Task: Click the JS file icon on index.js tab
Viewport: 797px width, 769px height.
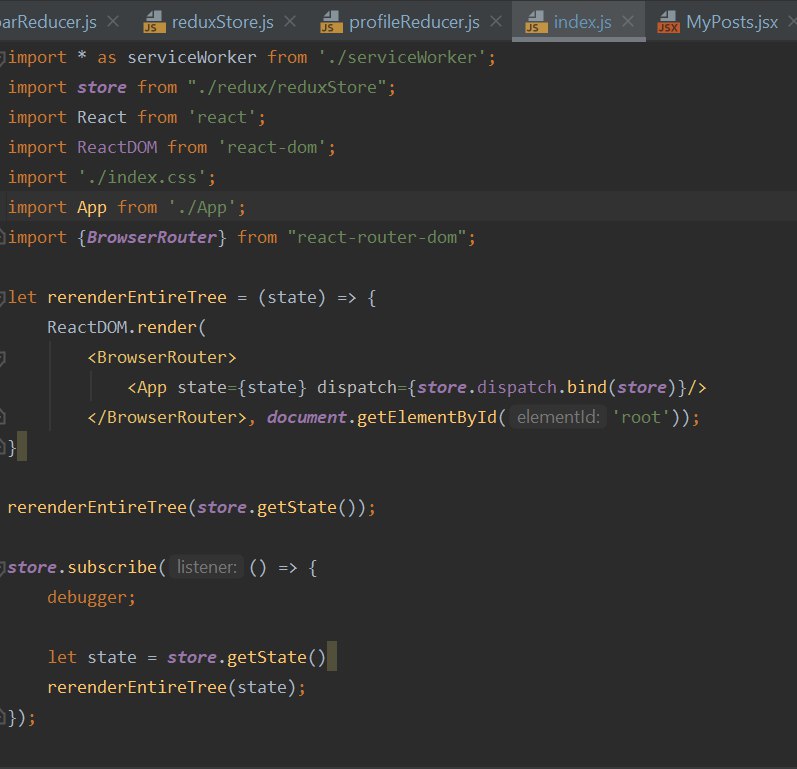Action: [535, 22]
